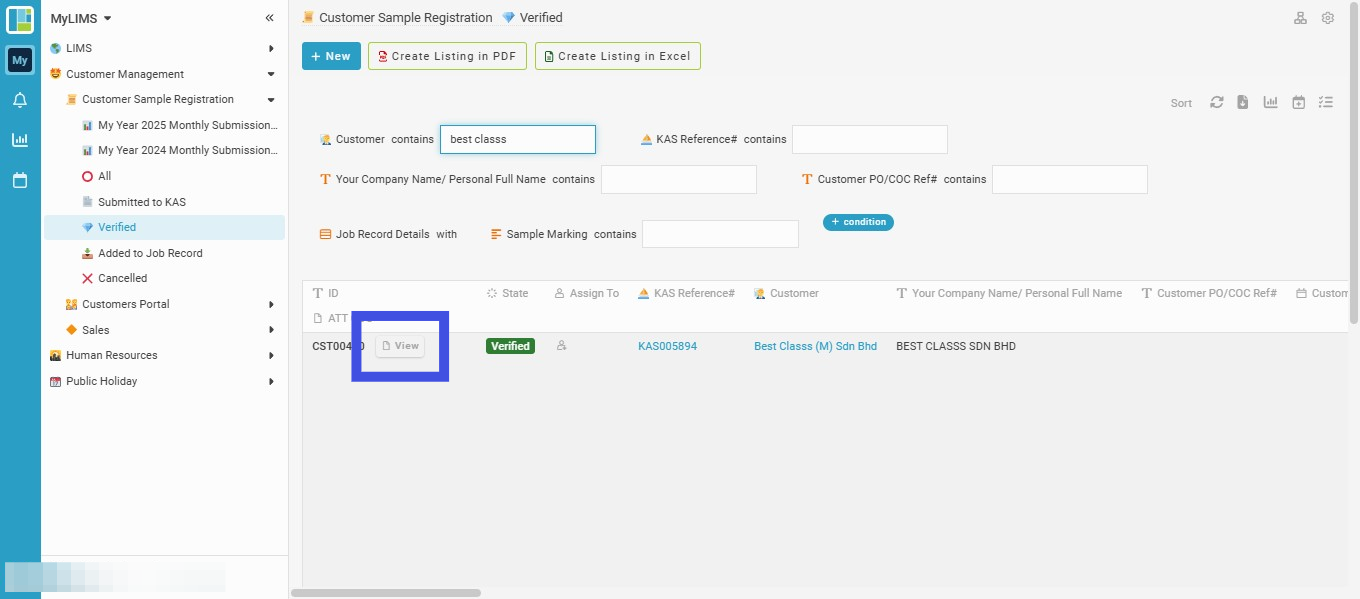Open the Cancelled registrations list
The height and width of the screenshot is (599, 1360).
[123, 278]
